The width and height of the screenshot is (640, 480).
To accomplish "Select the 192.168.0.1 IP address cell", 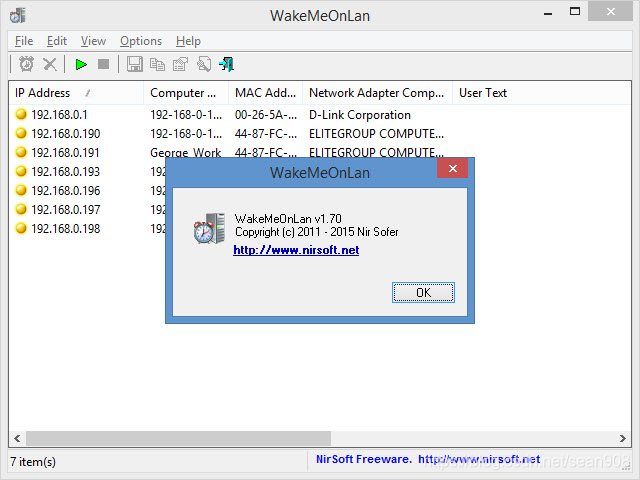I will 59,115.
